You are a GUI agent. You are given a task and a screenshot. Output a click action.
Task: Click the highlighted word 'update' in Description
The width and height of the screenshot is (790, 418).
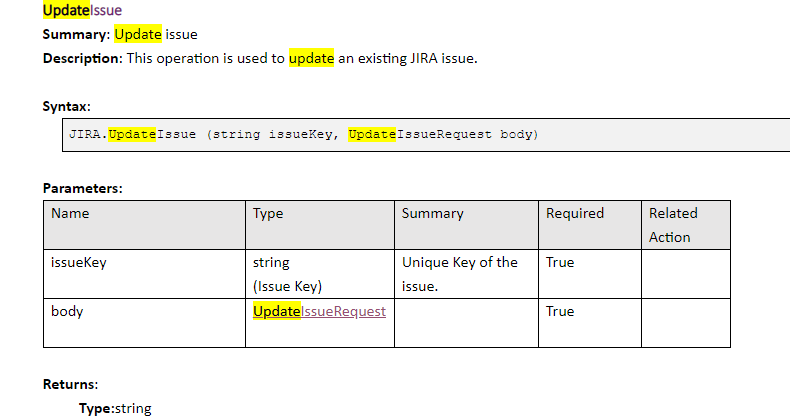[x=311, y=58]
